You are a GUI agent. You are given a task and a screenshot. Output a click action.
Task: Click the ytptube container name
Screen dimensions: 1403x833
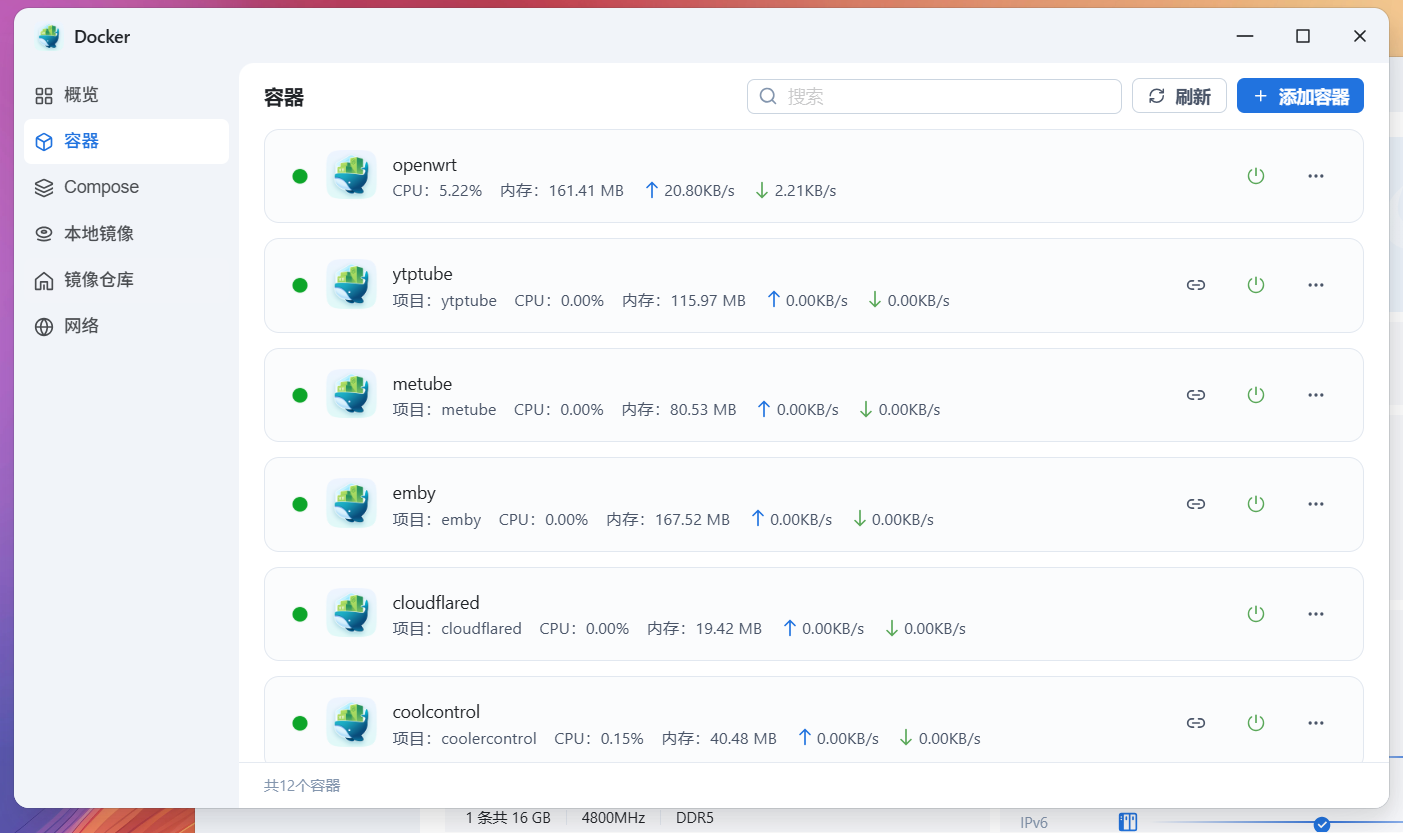click(423, 274)
